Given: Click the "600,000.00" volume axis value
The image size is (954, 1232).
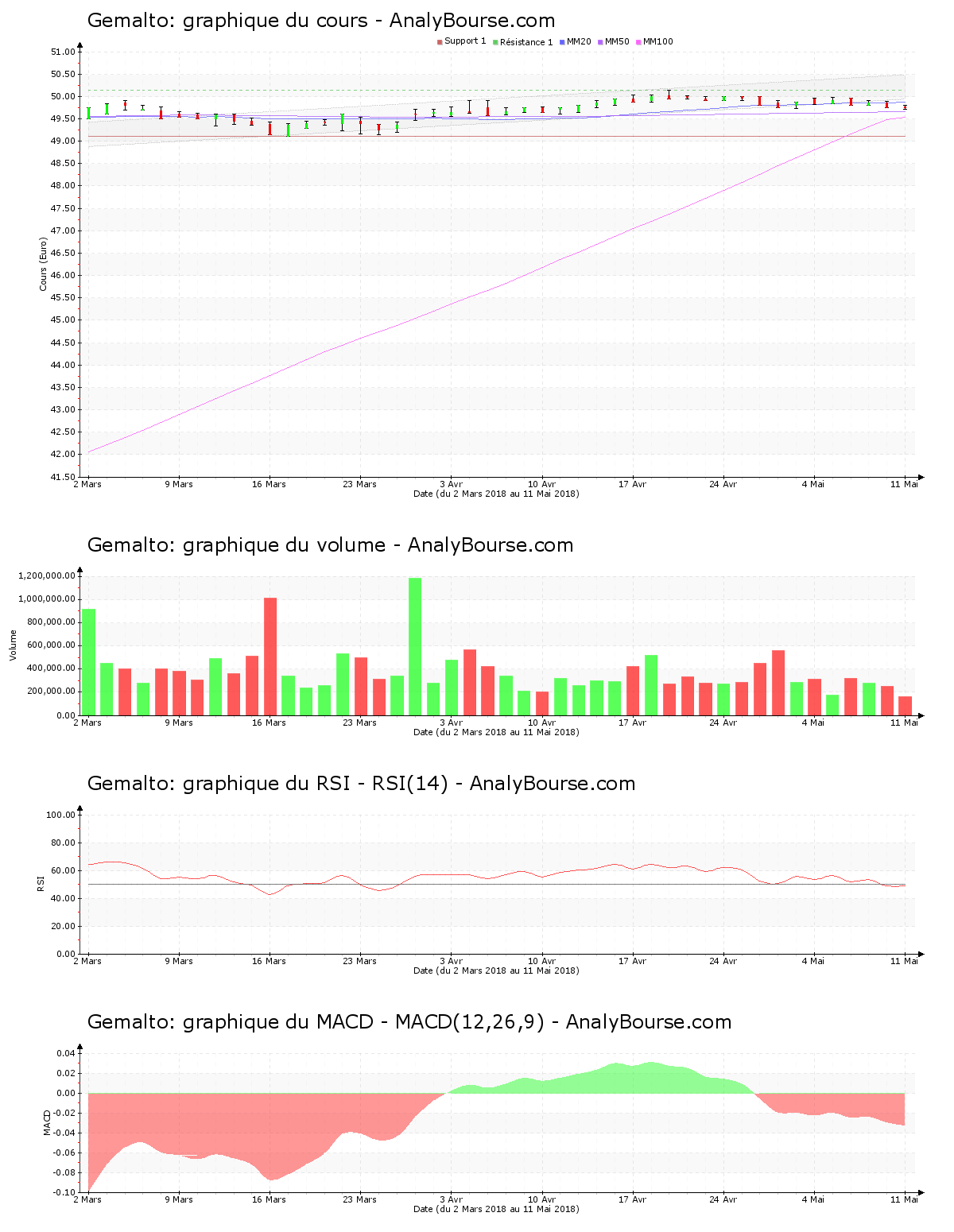Looking at the screenshot, I should [x=51, y=645].
